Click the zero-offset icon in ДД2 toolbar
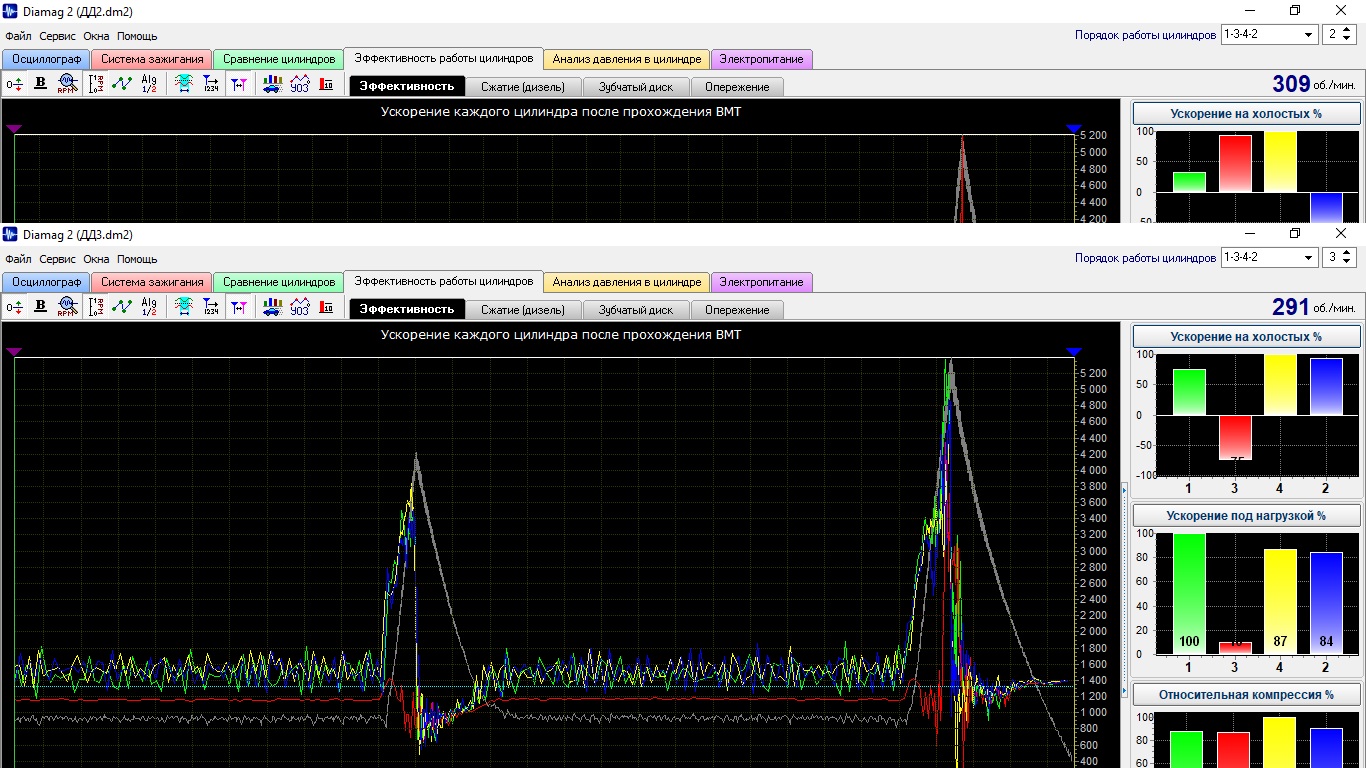Screen dimensions: 1366x768 (x=14, y=85)
